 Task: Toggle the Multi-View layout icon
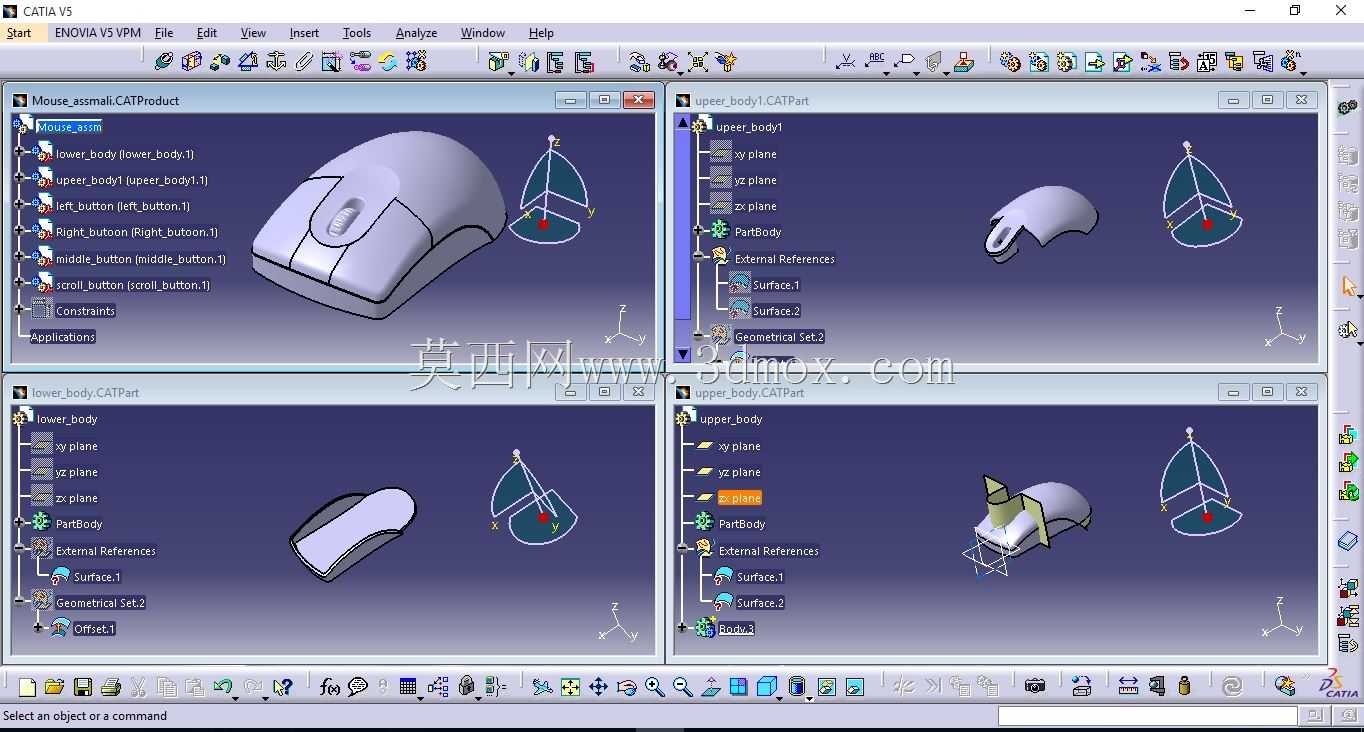tap(738, 686)
